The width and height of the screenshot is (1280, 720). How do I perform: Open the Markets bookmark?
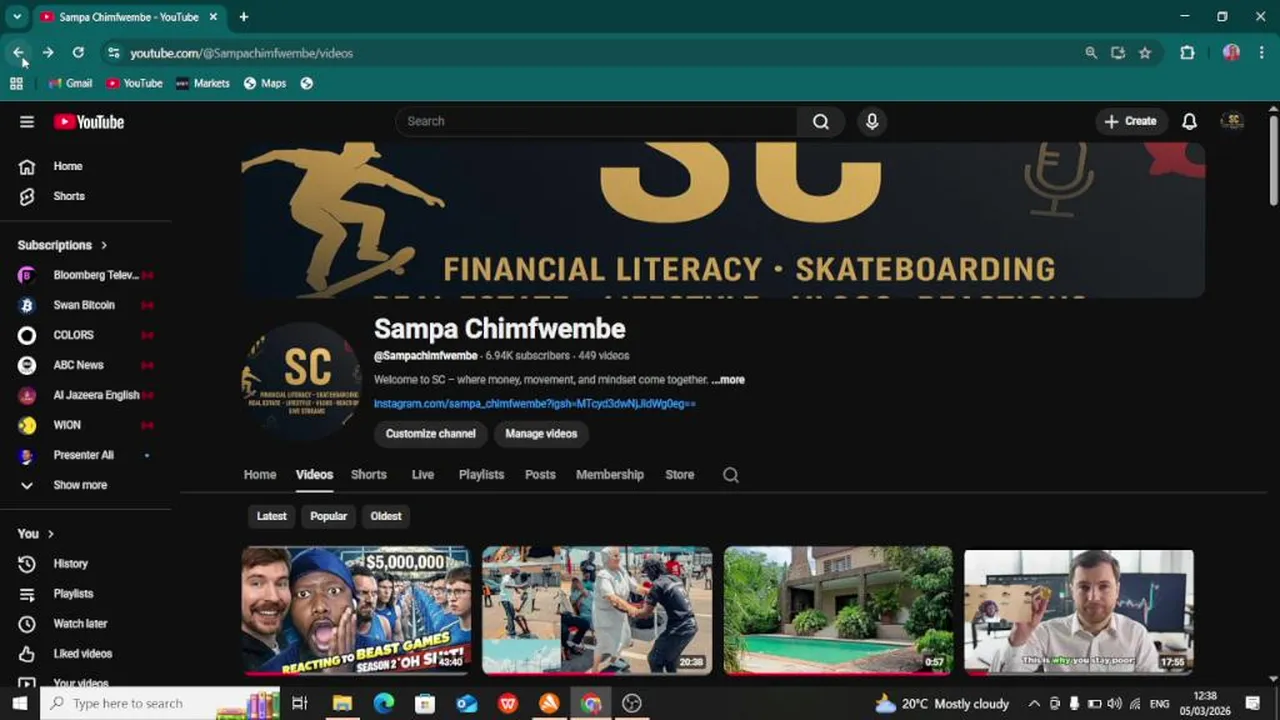click(x=203, y=84)
